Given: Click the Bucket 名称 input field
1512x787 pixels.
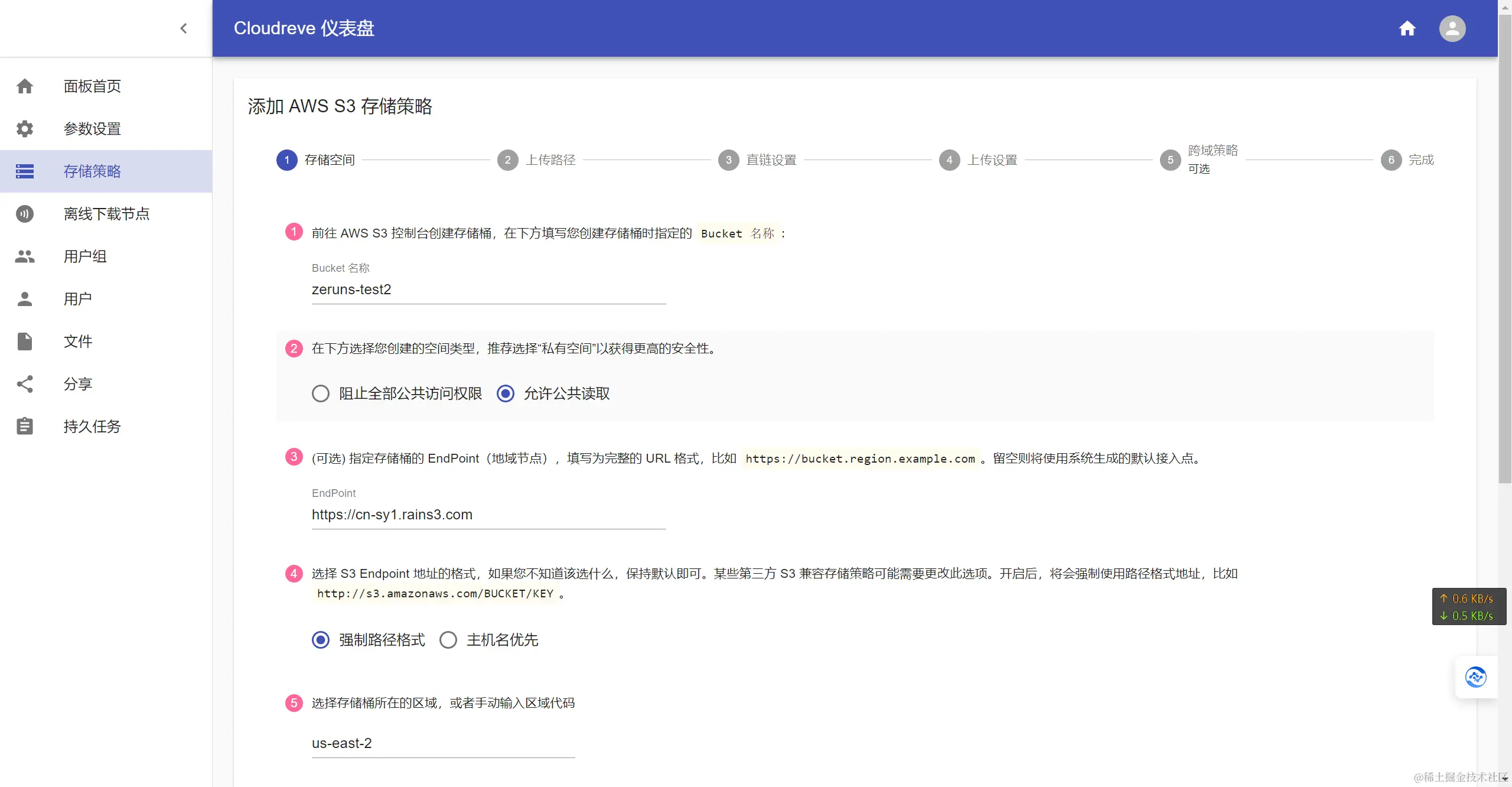Looking at the screenshot, I should pos(488,290).
